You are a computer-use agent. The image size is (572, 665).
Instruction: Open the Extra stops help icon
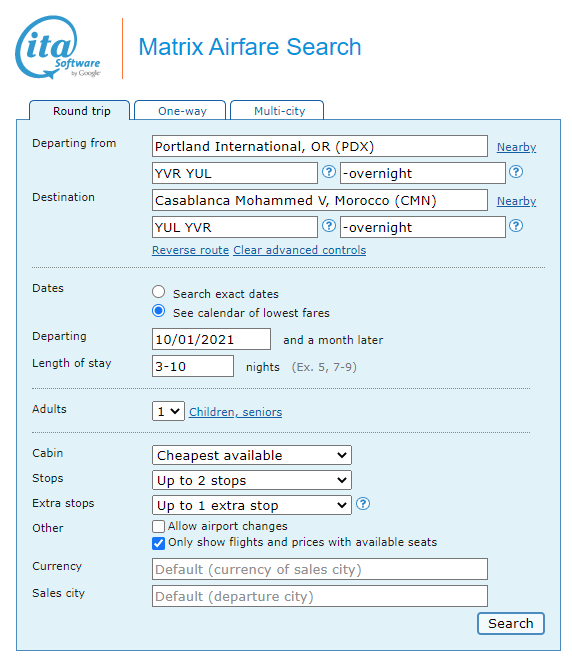click(363, 504)
